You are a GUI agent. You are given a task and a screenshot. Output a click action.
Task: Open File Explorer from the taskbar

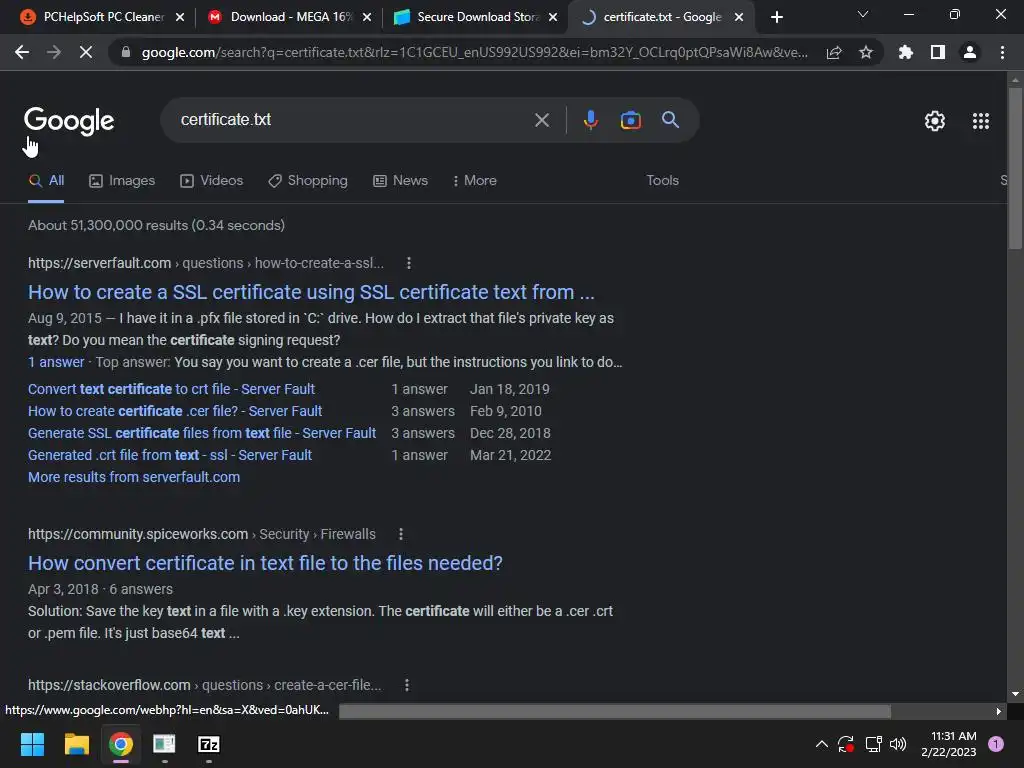[76, 744]
